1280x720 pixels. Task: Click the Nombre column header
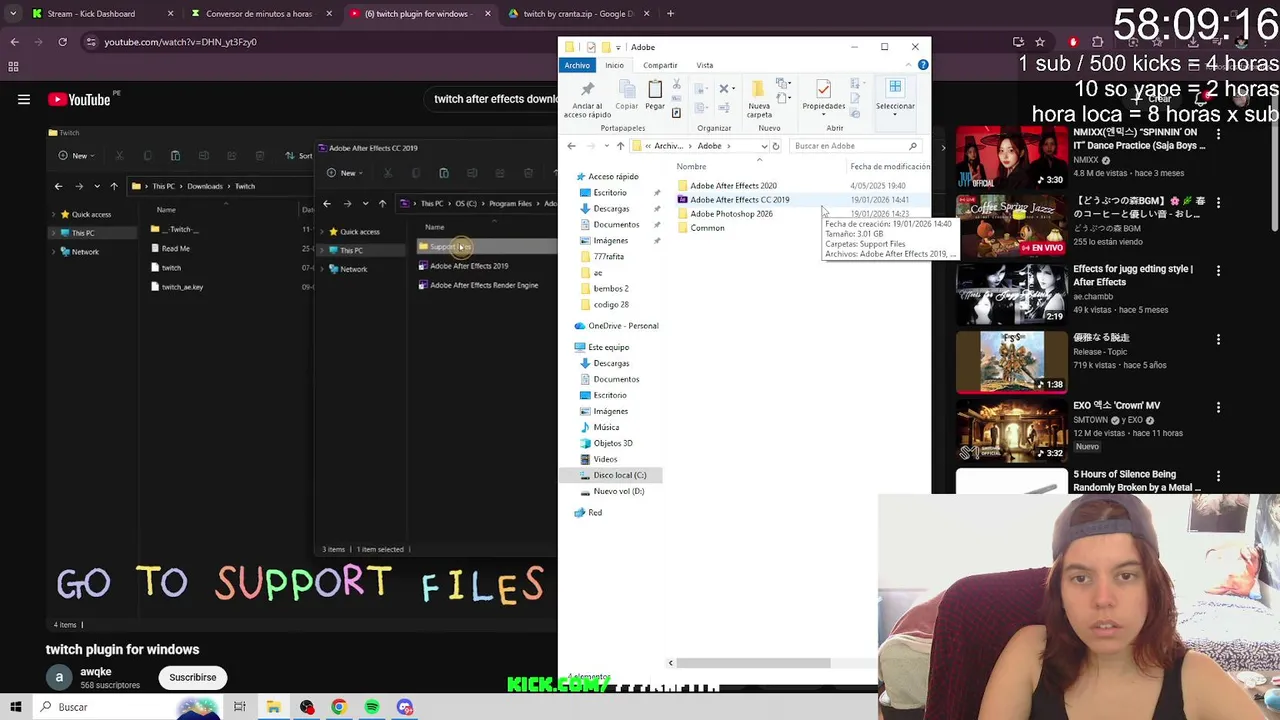tap(691, 167)
